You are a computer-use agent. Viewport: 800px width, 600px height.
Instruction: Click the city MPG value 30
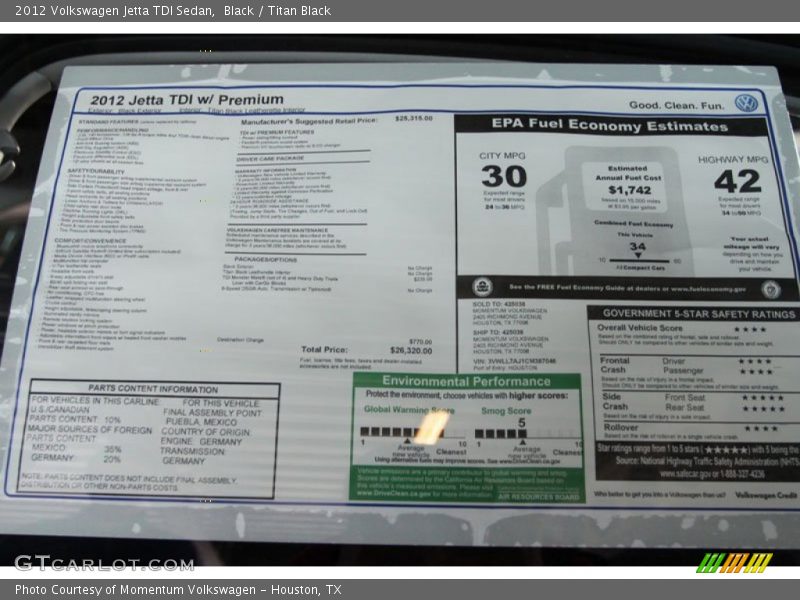pyautogui.click(x=504, y=177)
